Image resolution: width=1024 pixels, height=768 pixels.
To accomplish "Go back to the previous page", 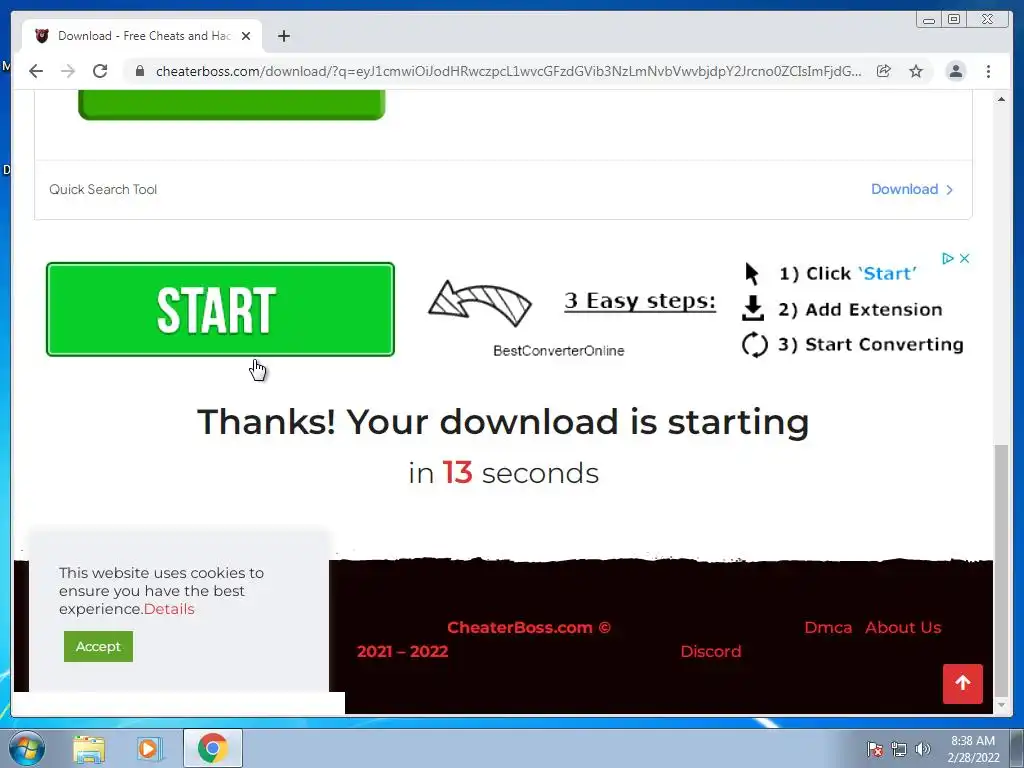I will [x=36, y=71].
